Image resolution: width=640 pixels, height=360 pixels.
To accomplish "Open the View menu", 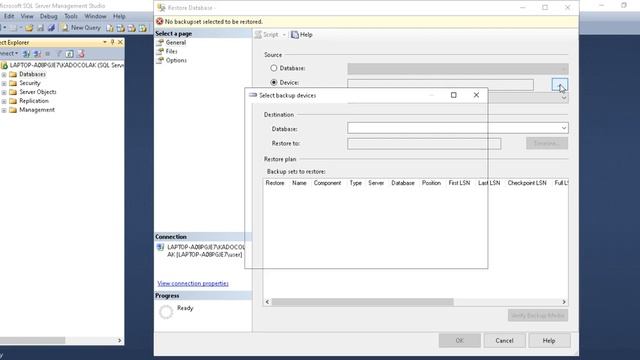I will point(27,16).
